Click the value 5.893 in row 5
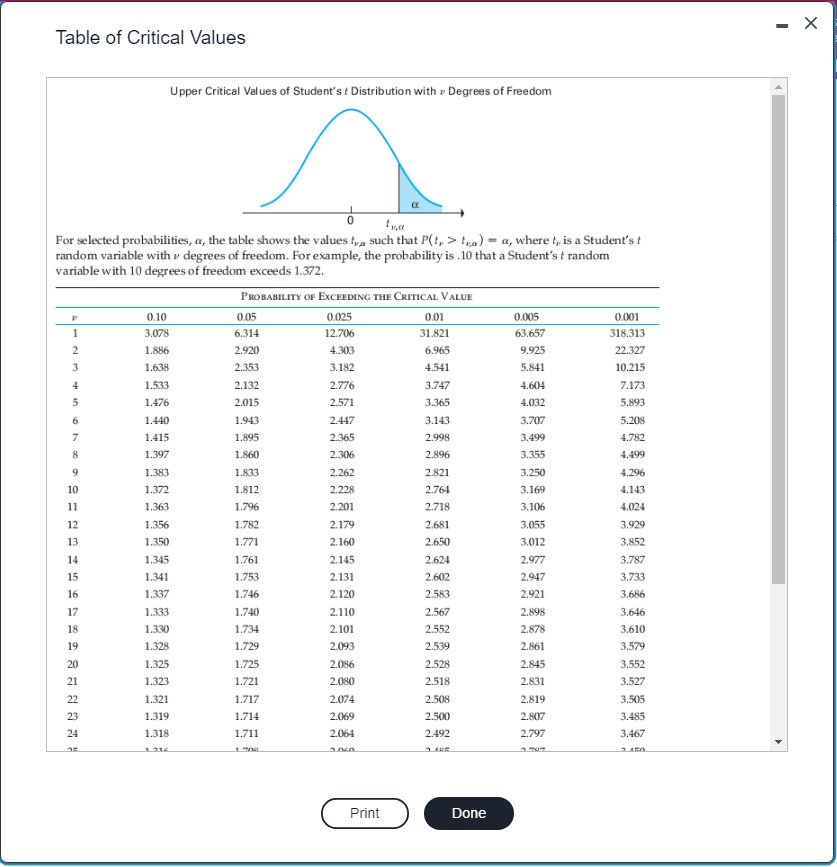Screen dimensions: 837x867 tap(632, 402)
